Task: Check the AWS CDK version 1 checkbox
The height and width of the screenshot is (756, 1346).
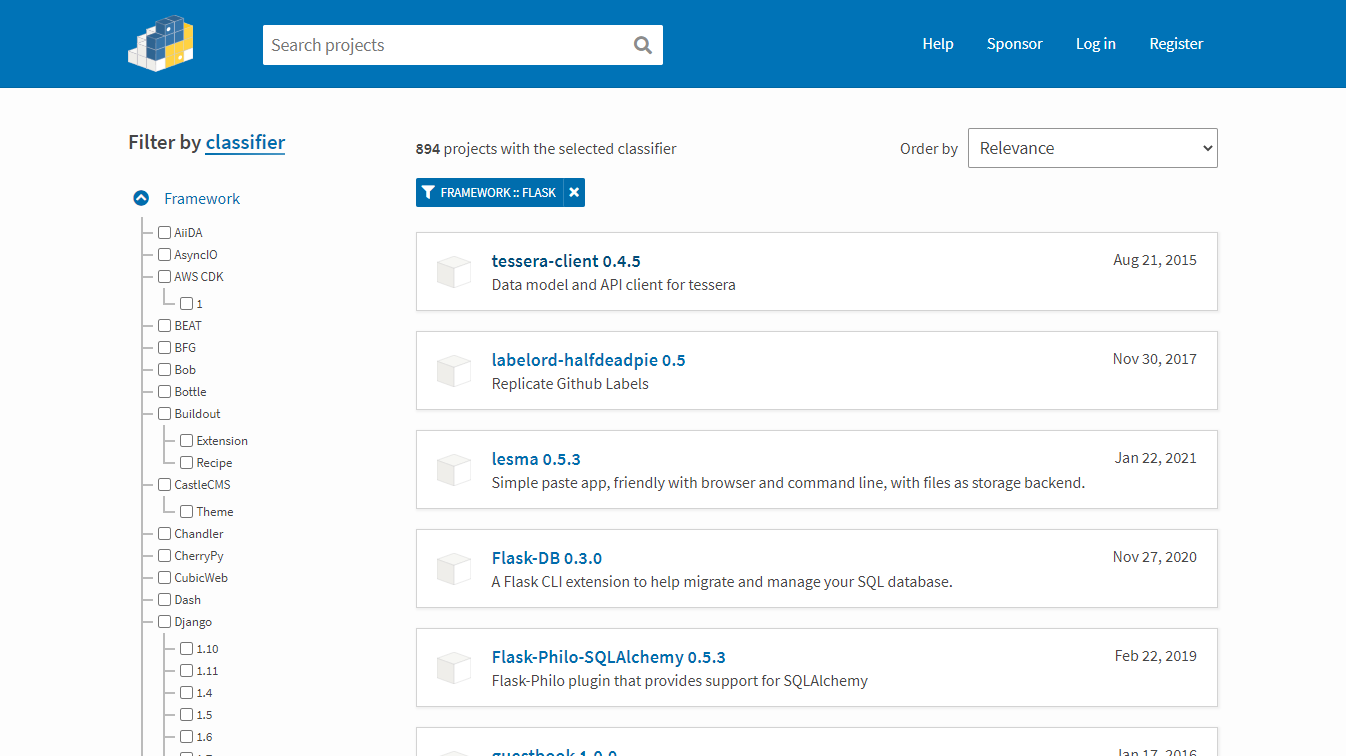Action: pos(186,303)
